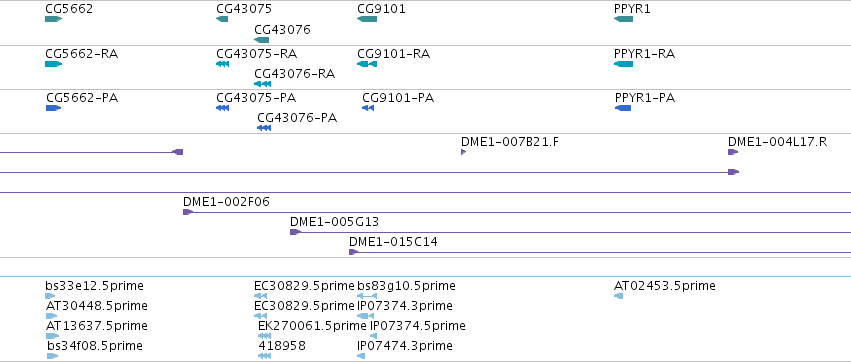Select the DME1-002F06 clone start arrow
This screenshot has height=362, width=851.
(188, 212)
